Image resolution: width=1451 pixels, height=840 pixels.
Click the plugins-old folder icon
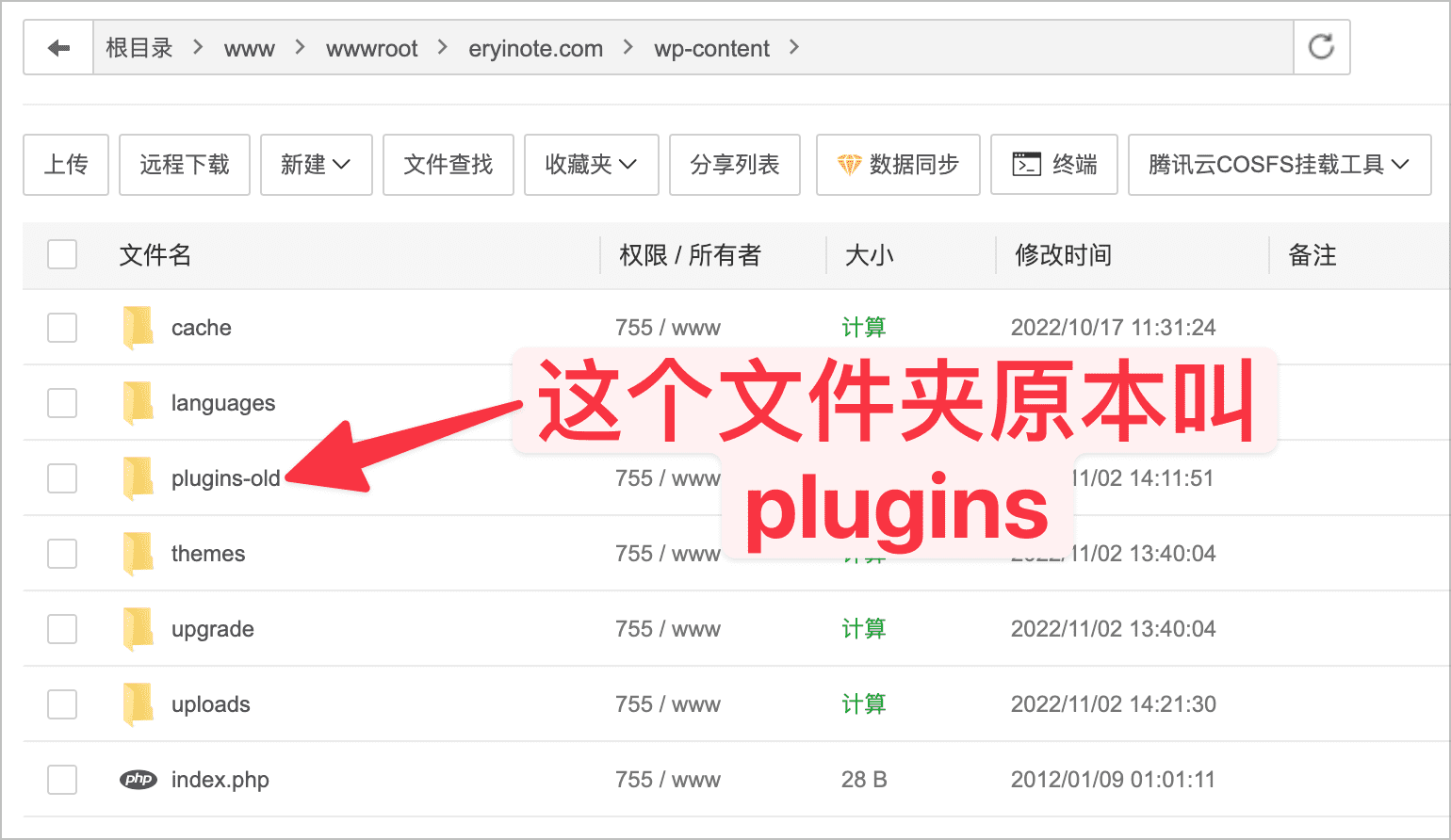pyautogui.click(x=138, y=478)
